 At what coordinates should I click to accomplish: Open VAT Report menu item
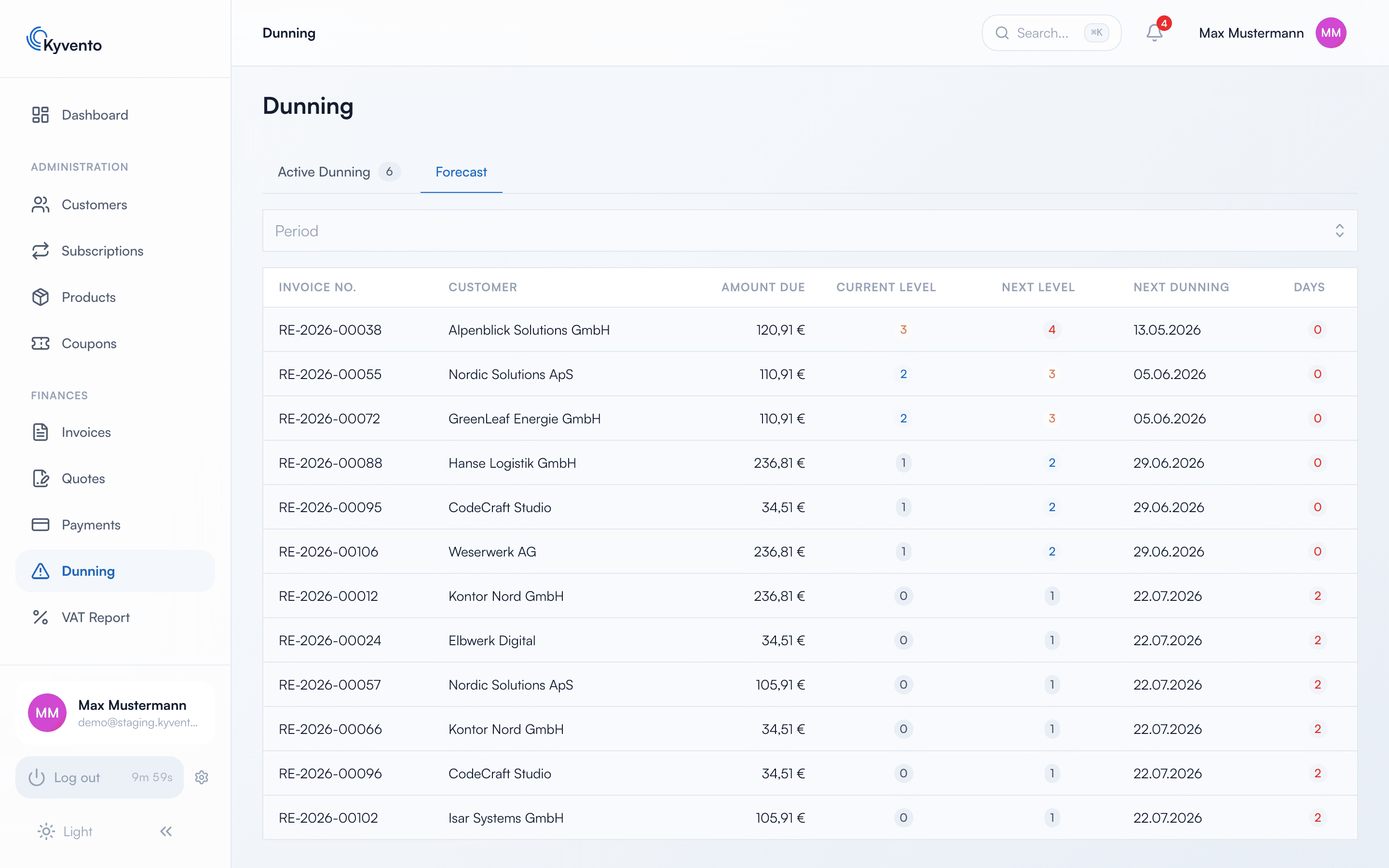point(115,617)
